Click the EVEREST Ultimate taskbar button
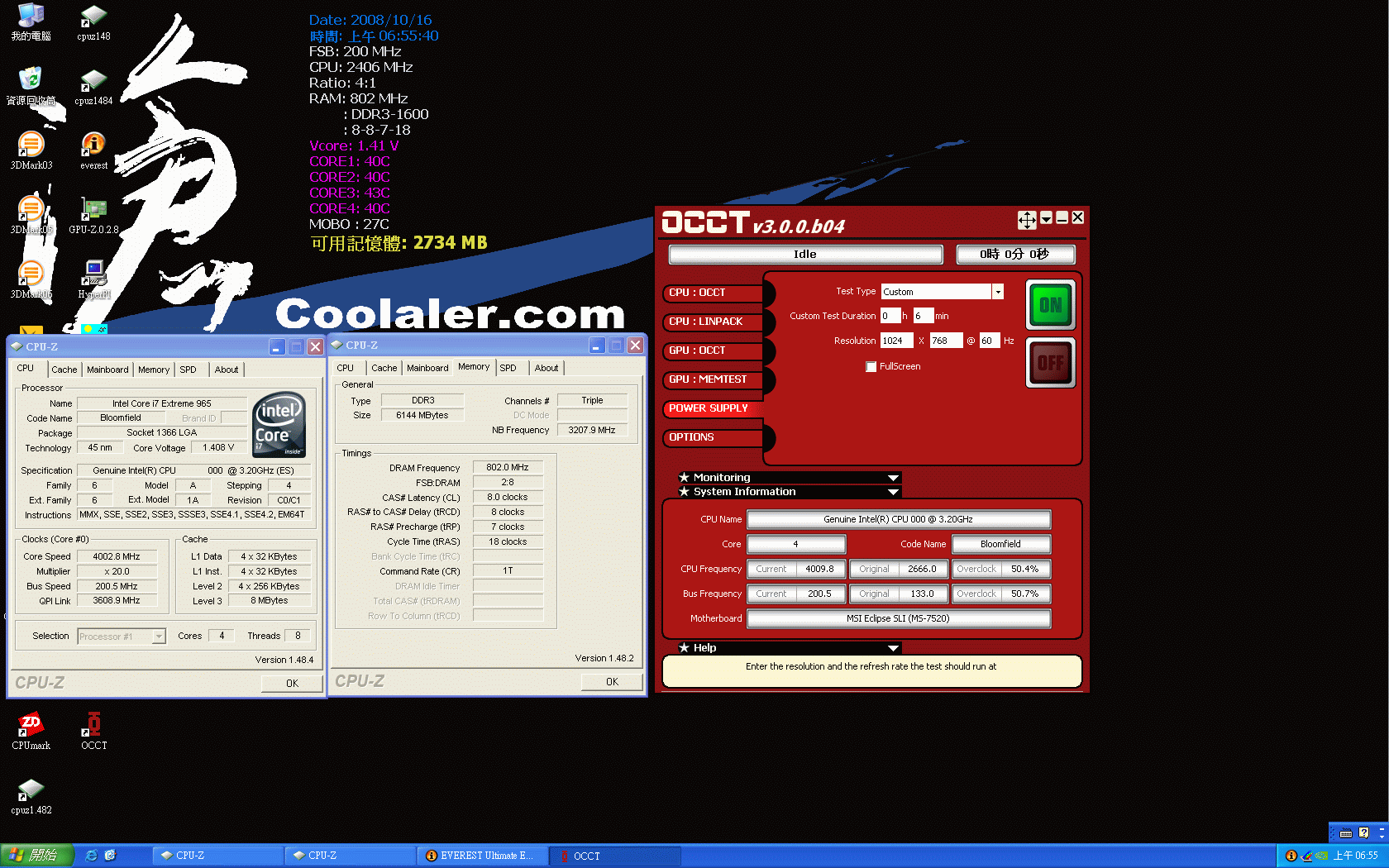The width and height of the screenshot is (1389, 868). (x=484, y=856)
